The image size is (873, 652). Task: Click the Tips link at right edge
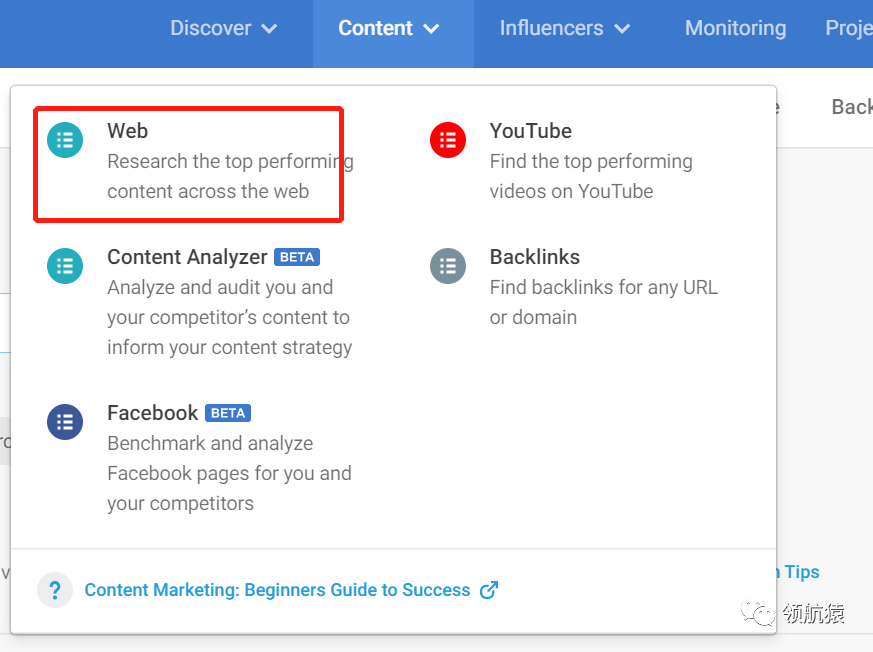(801, 572)
